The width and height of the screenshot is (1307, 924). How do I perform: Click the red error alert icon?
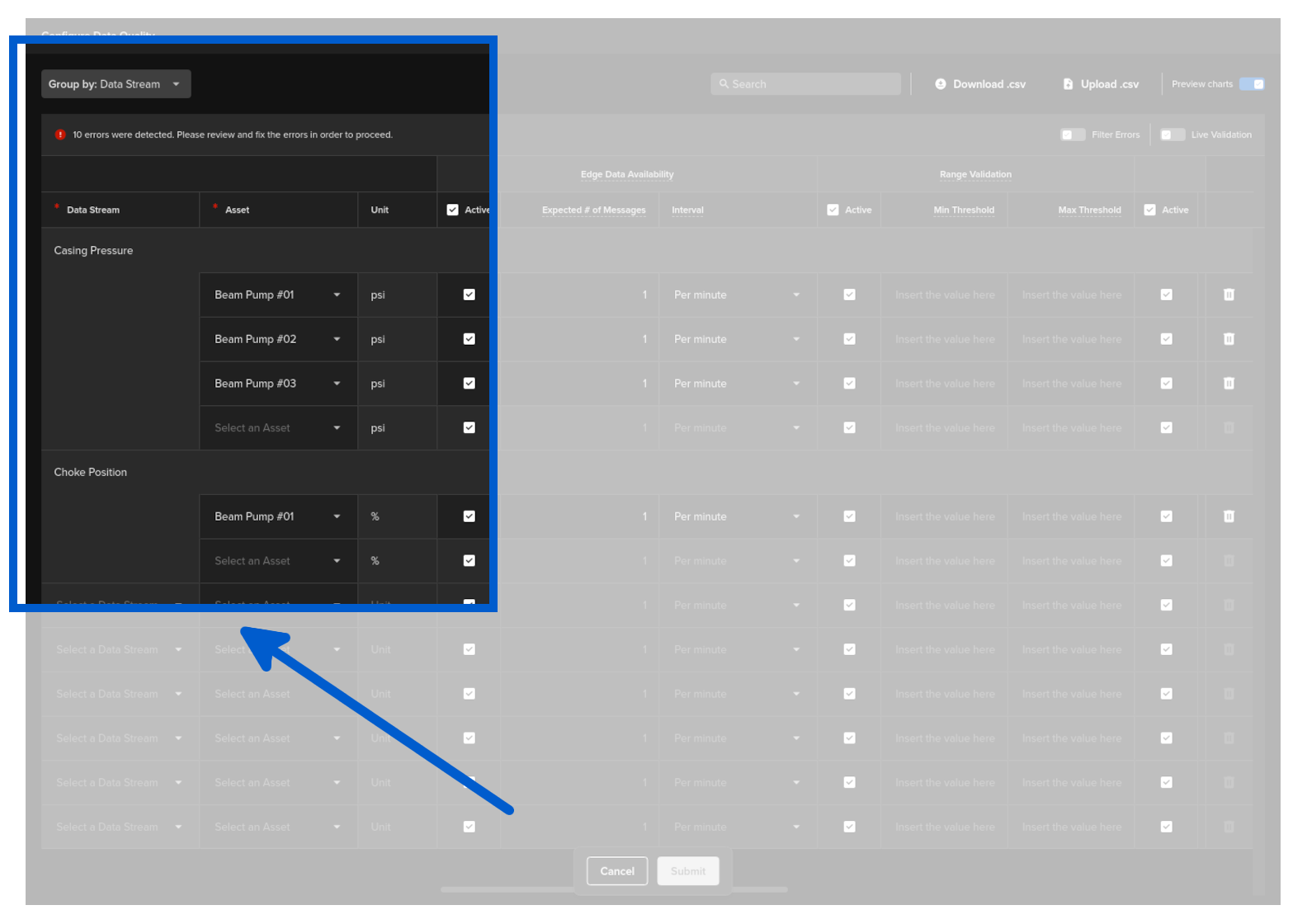[60, 134]
